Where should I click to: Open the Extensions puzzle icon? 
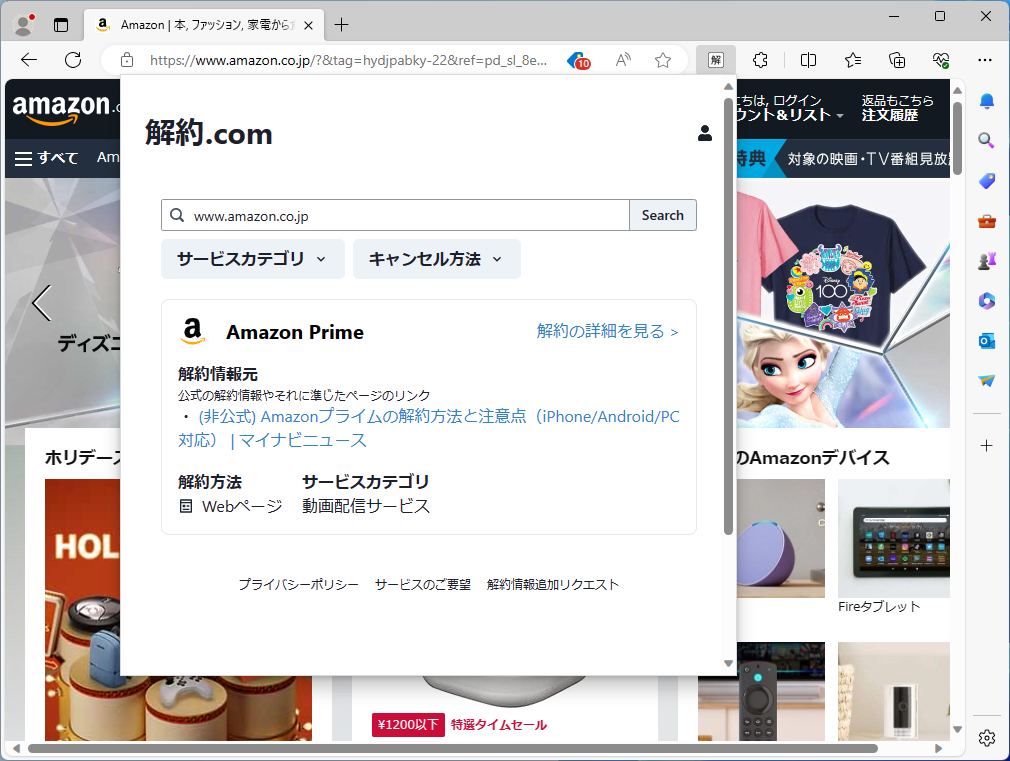pyautogui.click(x=760, y=60)
